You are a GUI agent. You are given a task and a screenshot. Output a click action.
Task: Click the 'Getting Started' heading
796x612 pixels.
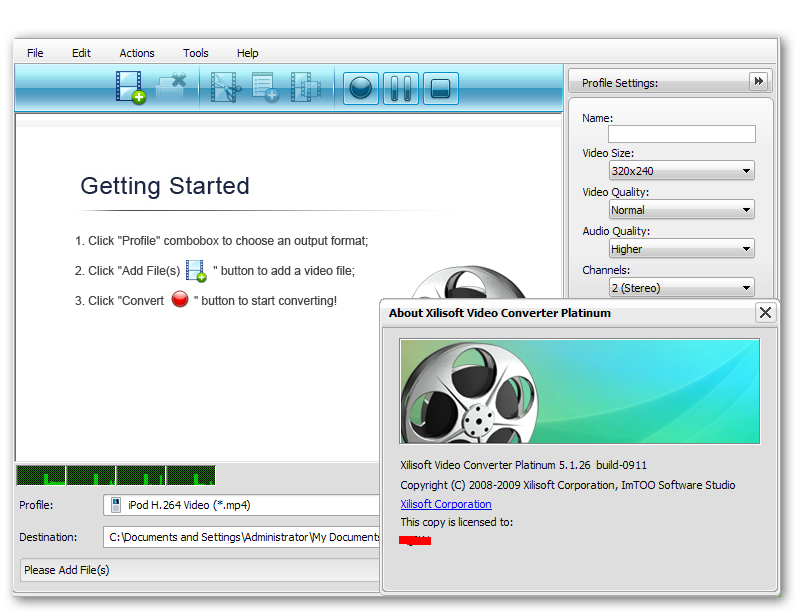(x=165, y=186)
